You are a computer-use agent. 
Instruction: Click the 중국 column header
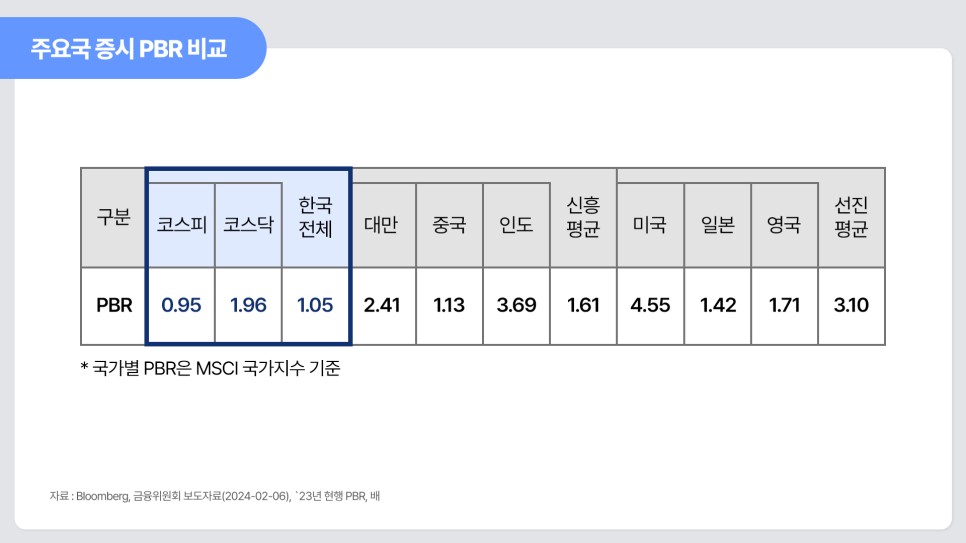(449, 225)
